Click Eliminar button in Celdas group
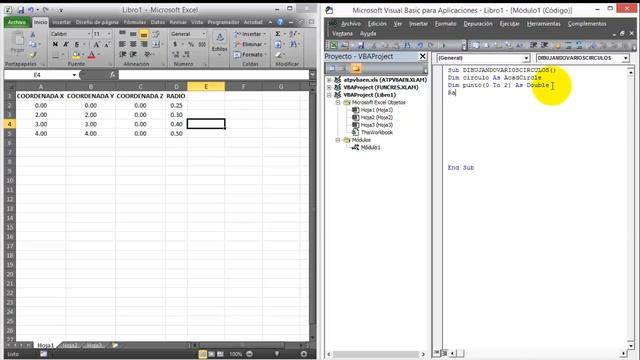640x360 pixels. [250, 44]
